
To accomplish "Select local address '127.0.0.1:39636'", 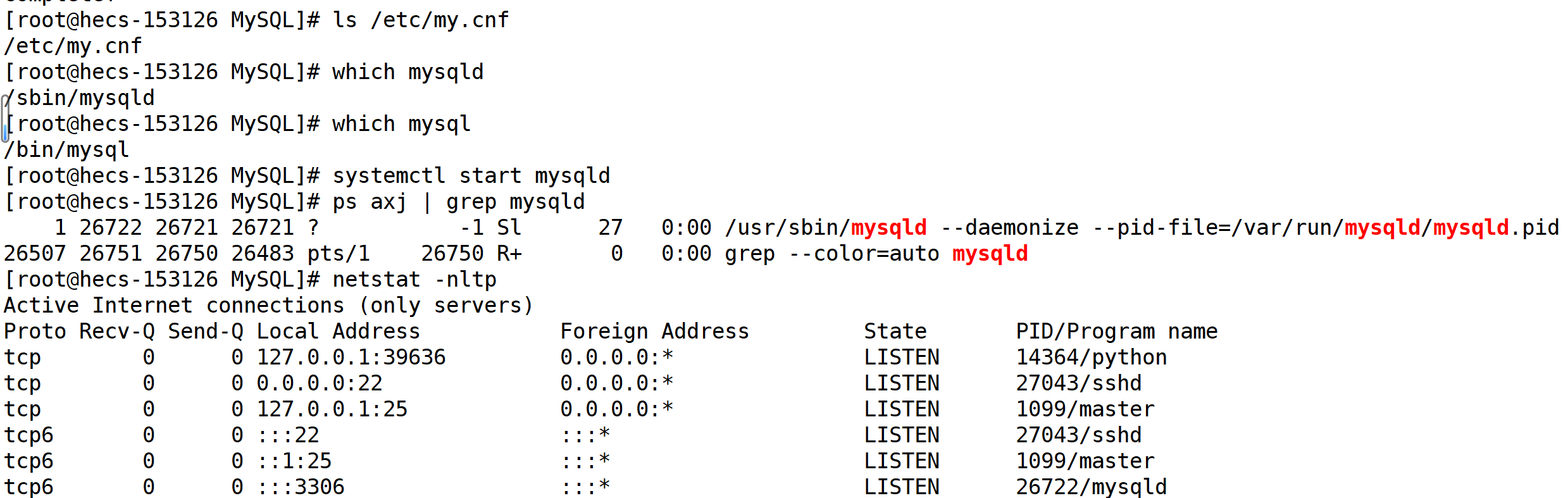I will point(351,358).
